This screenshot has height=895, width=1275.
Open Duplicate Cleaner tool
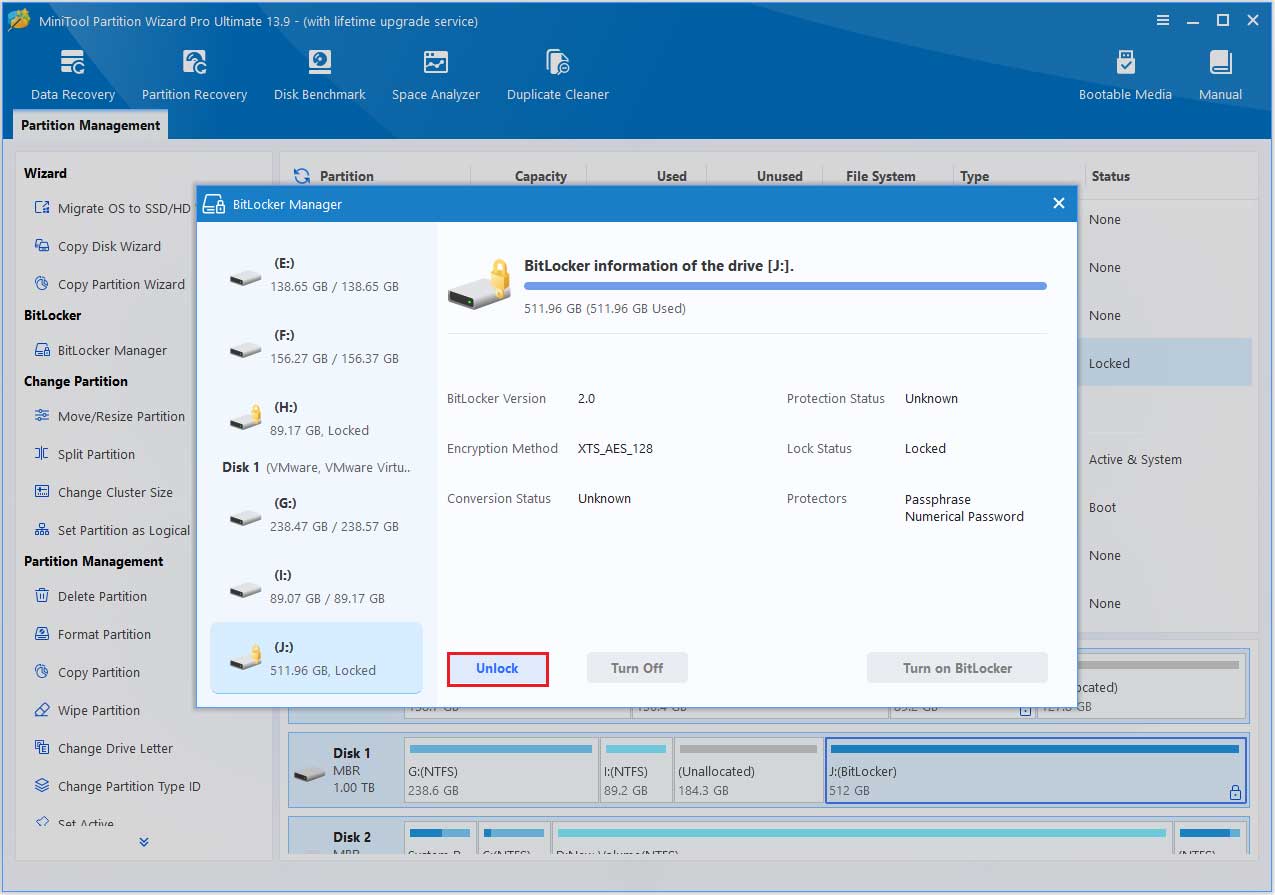[558, 75]
